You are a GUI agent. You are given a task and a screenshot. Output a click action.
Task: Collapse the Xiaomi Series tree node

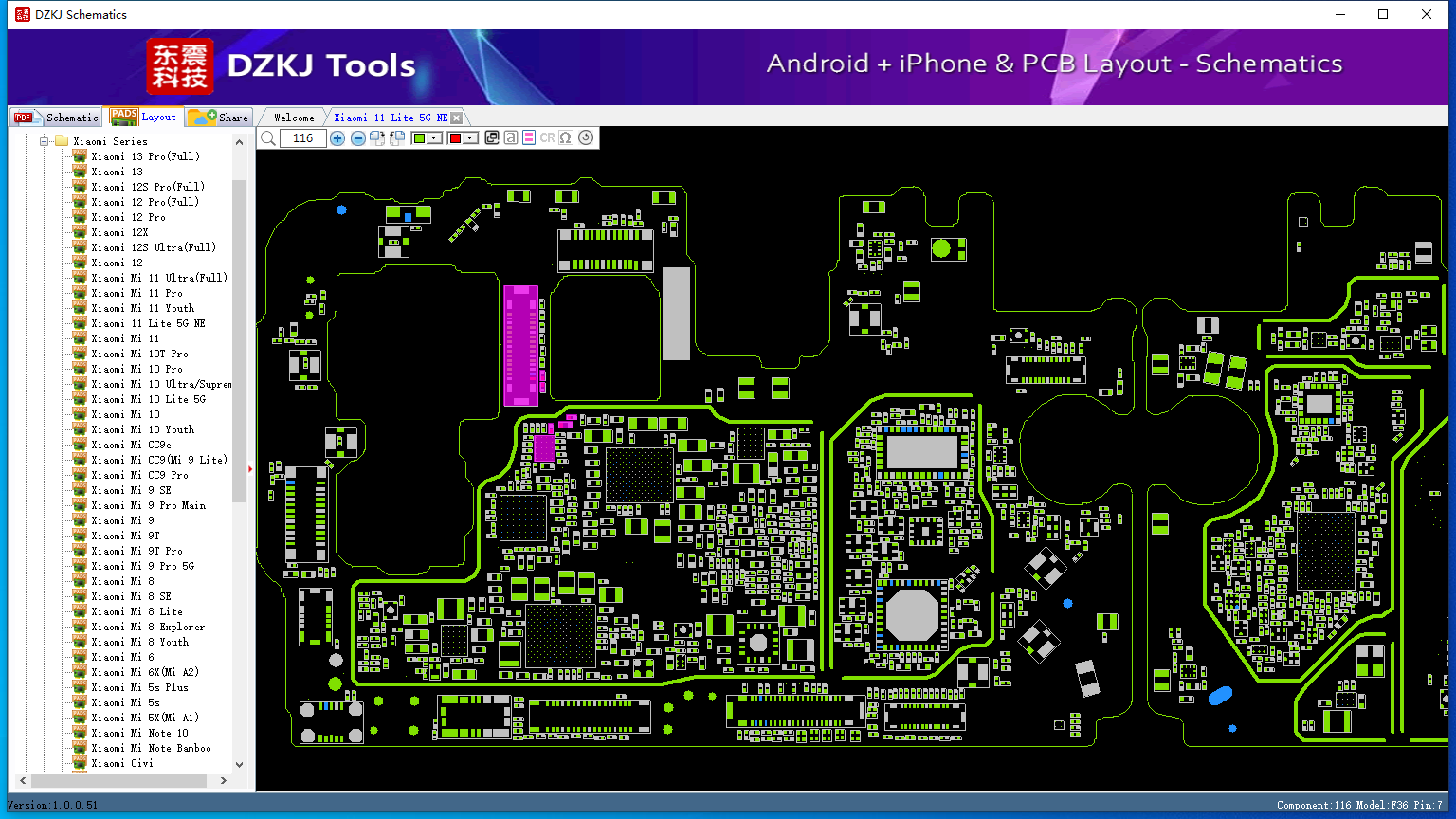[x=44, y=141]
